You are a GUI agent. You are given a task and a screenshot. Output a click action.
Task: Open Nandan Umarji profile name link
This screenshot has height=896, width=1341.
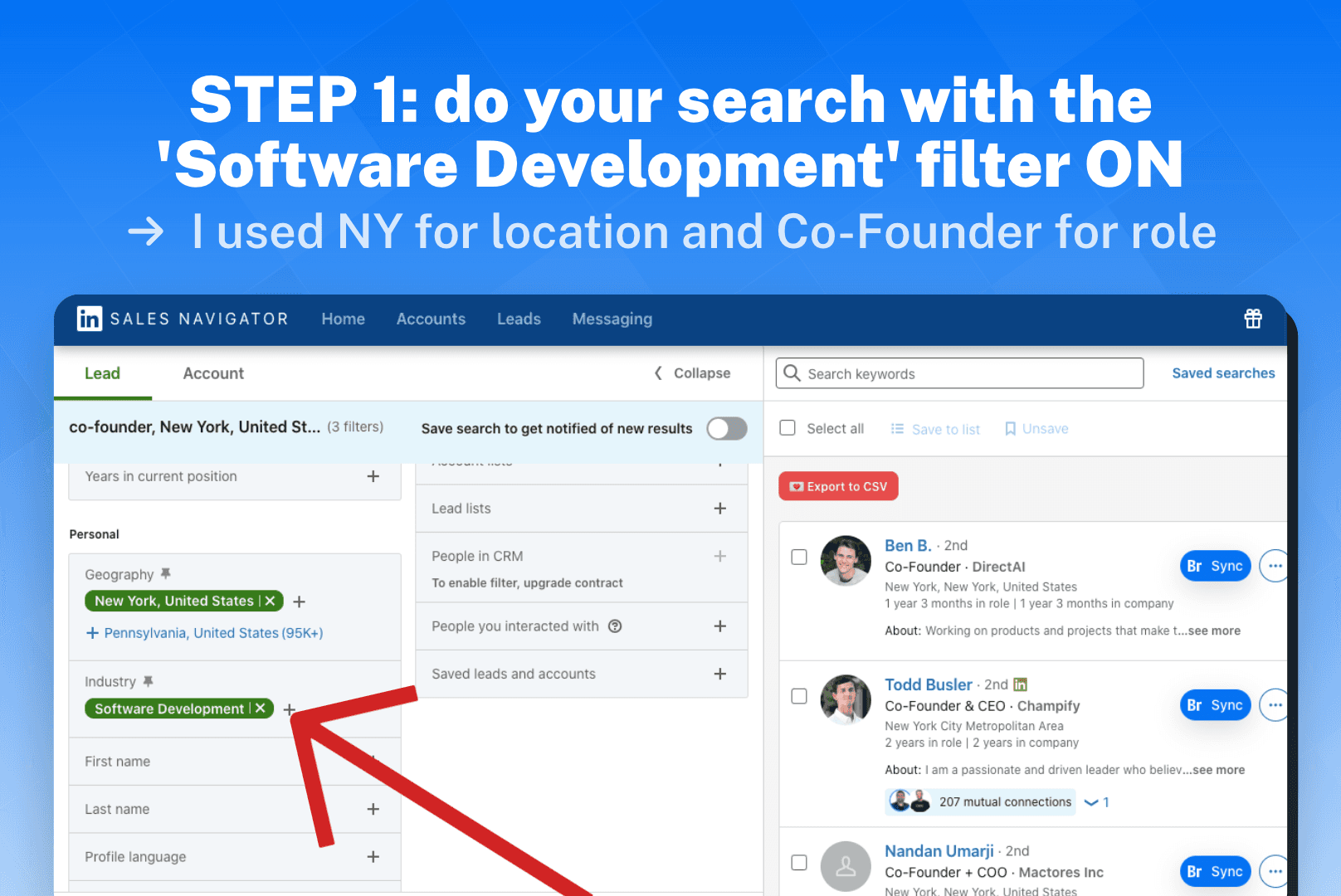pos(939,850)
